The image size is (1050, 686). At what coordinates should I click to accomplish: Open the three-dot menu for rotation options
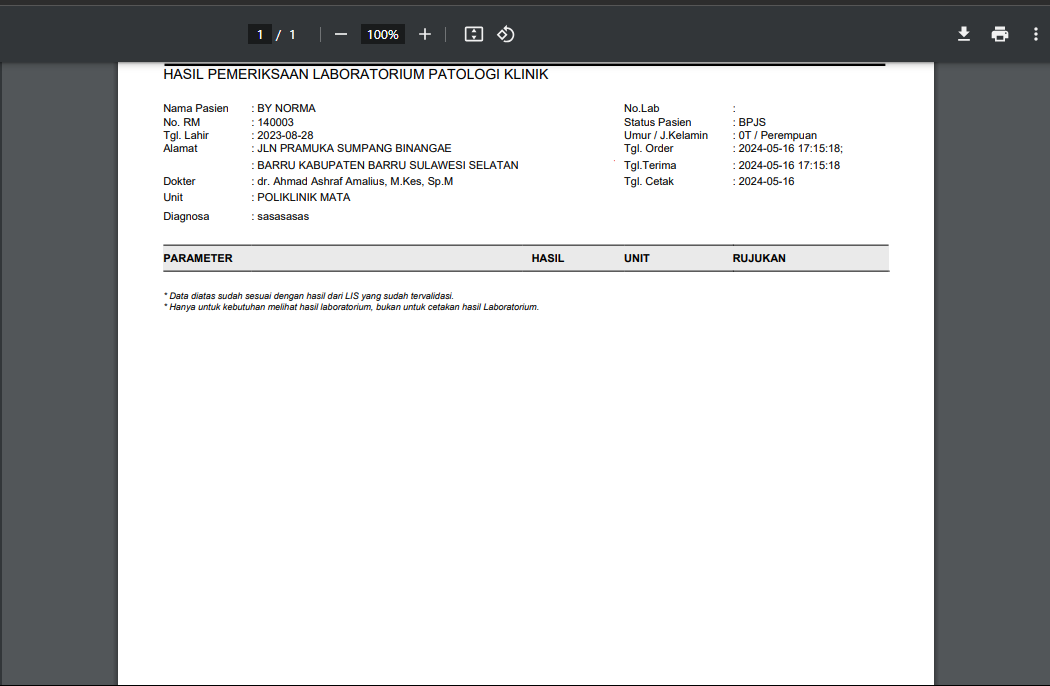(x=1035, y=33)
